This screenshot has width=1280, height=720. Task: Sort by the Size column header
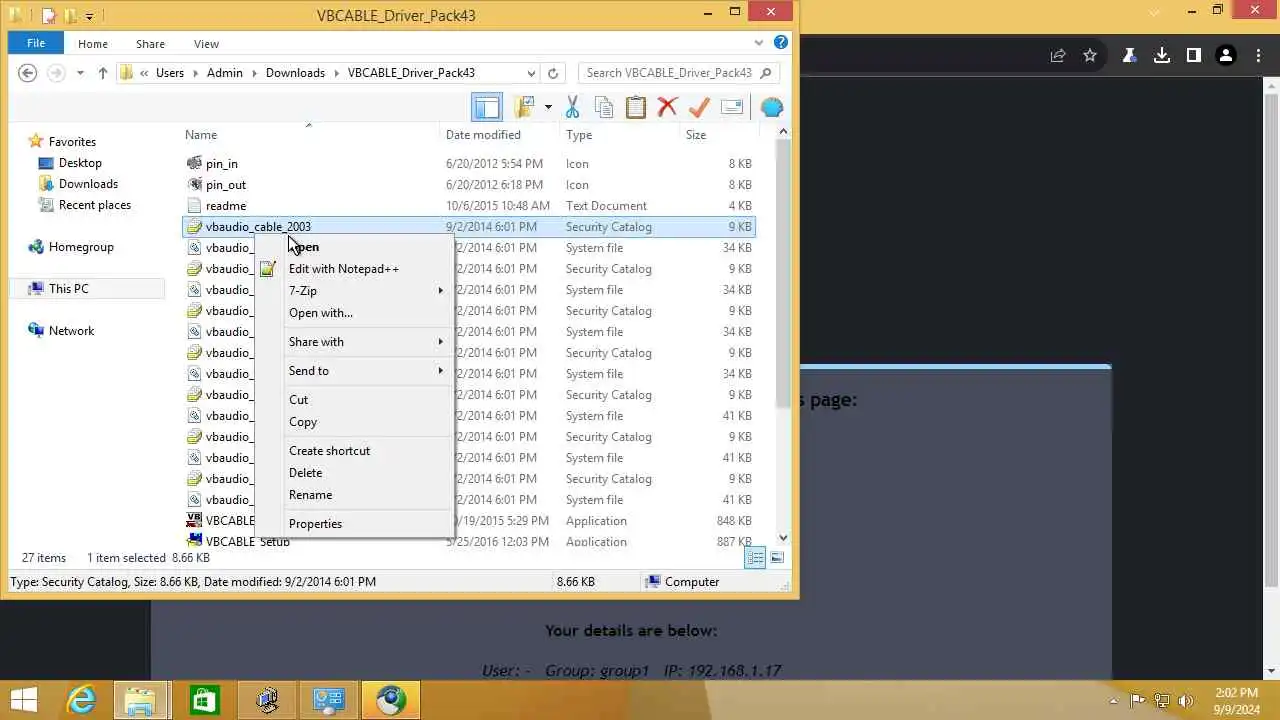tap(718, 135)
